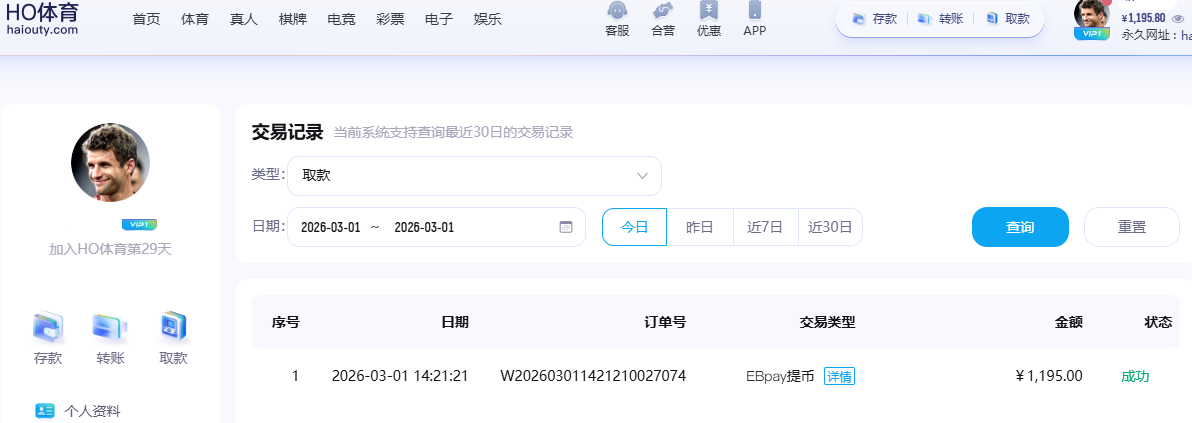Image resolution: width=1192 pixels, height=423 pixels.
Task: Open the 个人资料 profile item
Action: [92, 410]
